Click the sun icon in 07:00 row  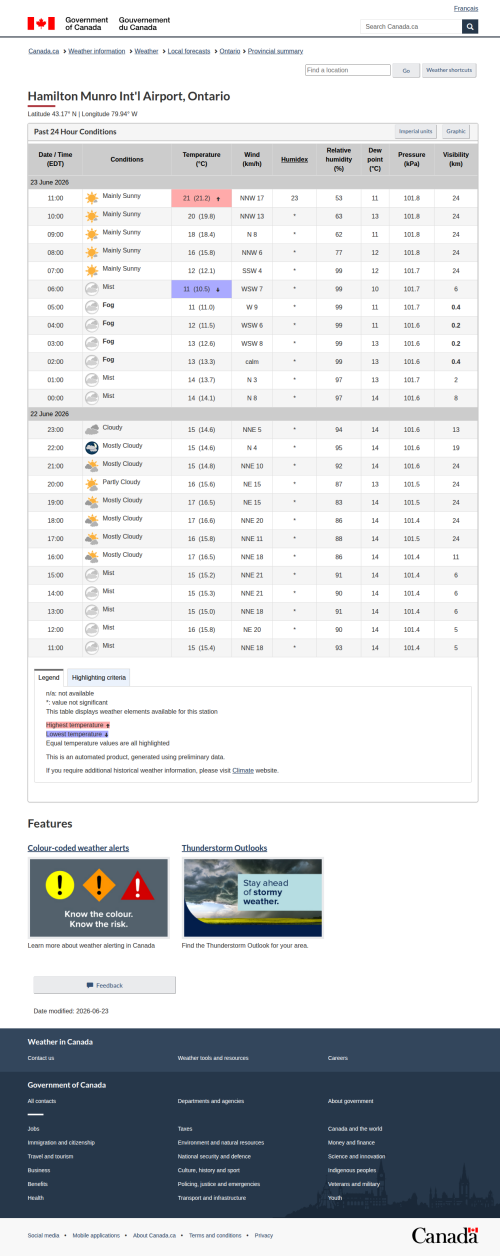[92, 270]
